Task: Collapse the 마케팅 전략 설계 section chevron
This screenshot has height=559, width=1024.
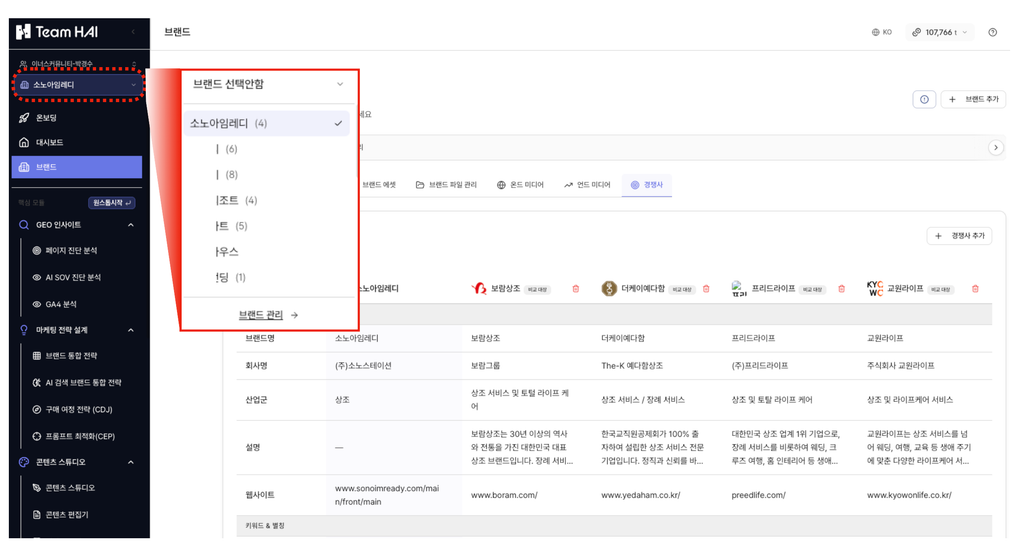Action: point(131,330)
